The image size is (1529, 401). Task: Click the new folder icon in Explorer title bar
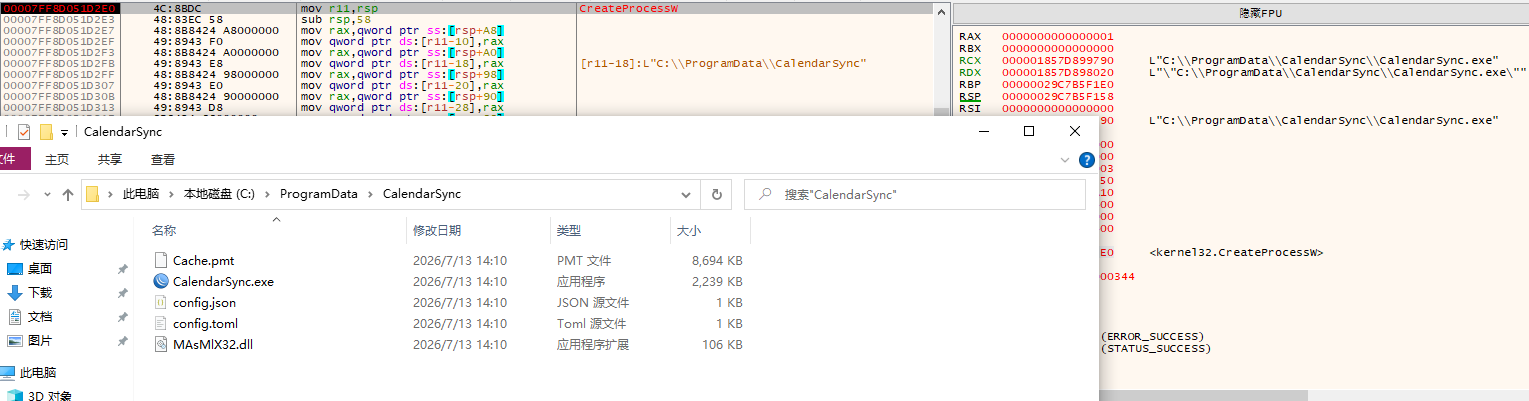pos(46,132)
